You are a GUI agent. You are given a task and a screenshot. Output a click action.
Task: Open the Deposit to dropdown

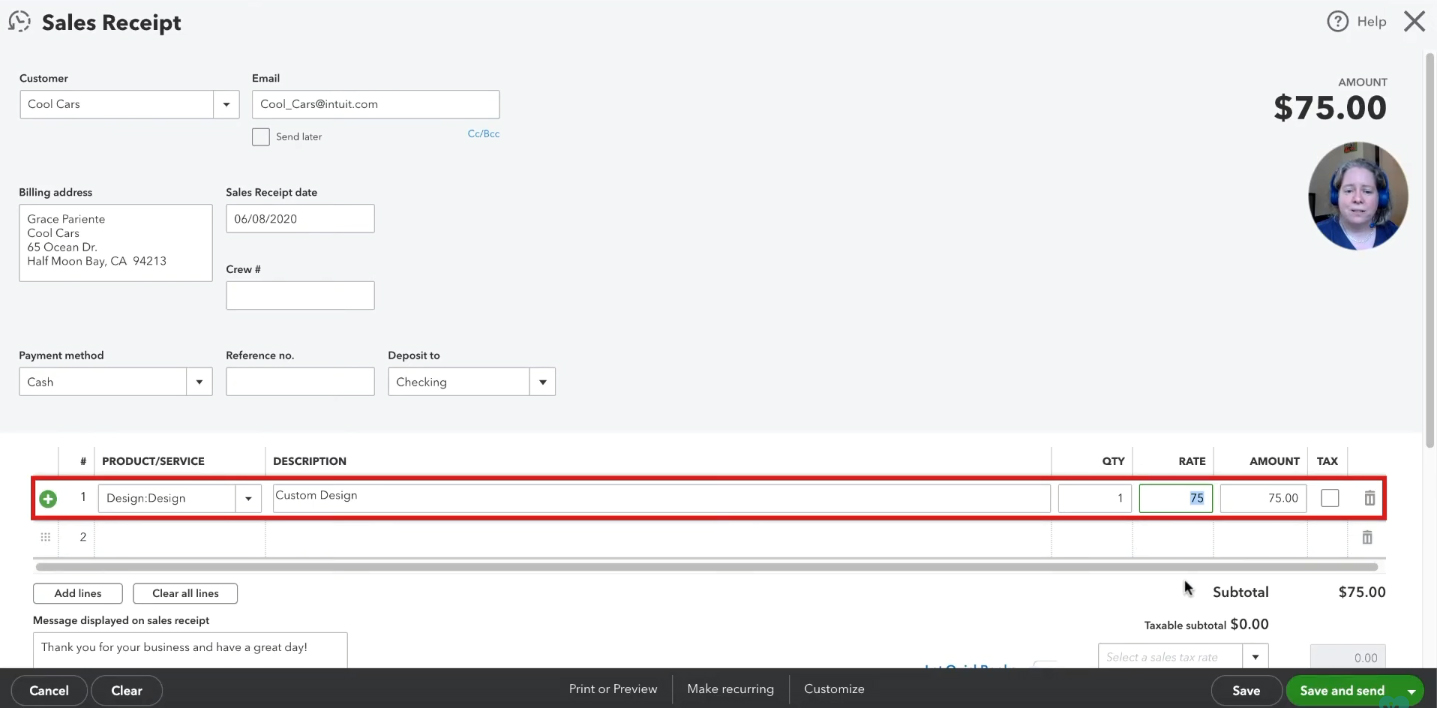pyautogui.click(x=542, y=382)
